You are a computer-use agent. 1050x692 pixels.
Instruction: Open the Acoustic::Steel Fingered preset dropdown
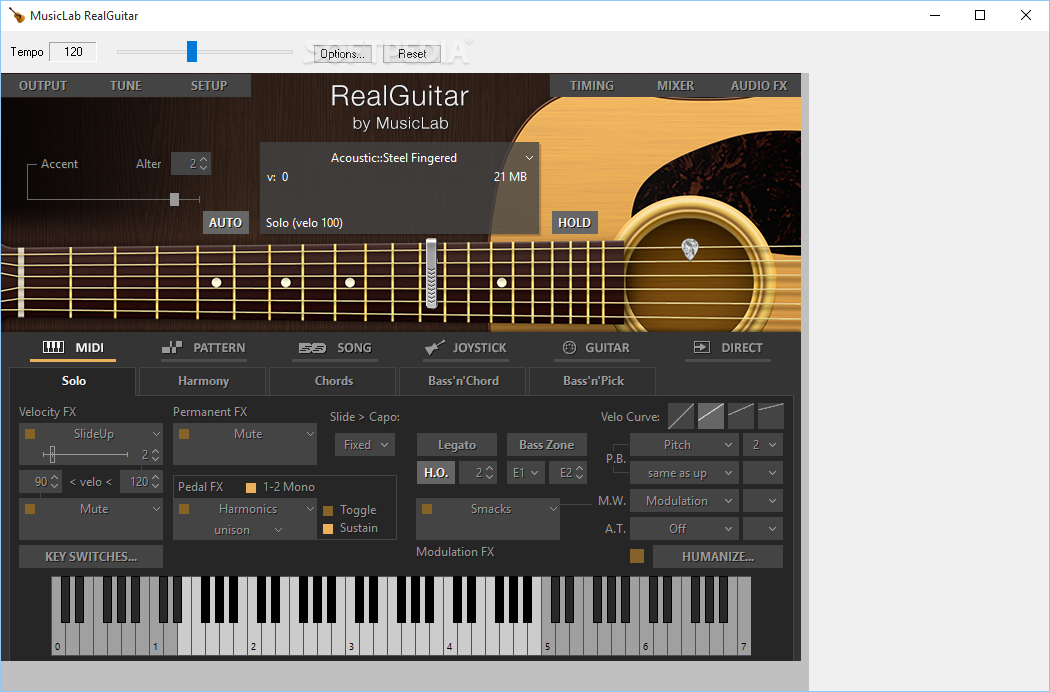(x=529, y=158)
